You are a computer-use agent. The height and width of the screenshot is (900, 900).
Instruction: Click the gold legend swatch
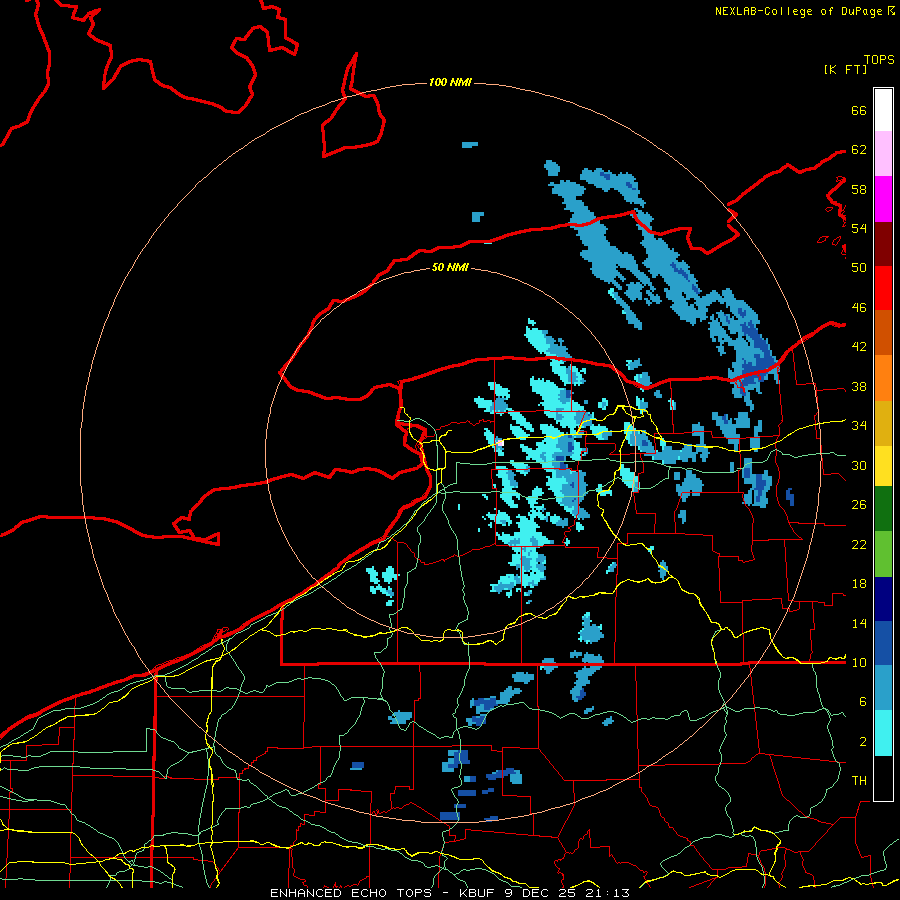[x=883, y=423]
